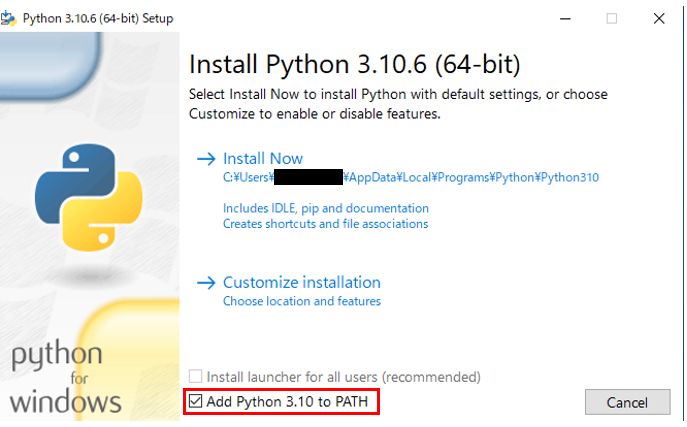Screen dimensions: 687x427
Task: Start installation with the Install Now link
Action: (262, 159)
